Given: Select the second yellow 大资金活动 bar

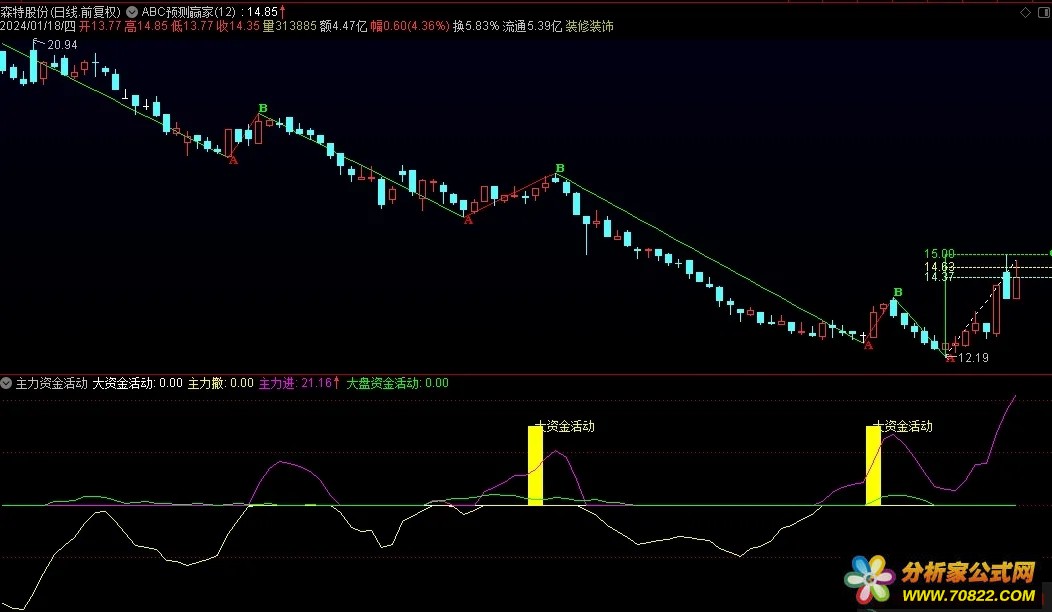Looking at the screenshot, I should tap(874, 465).
